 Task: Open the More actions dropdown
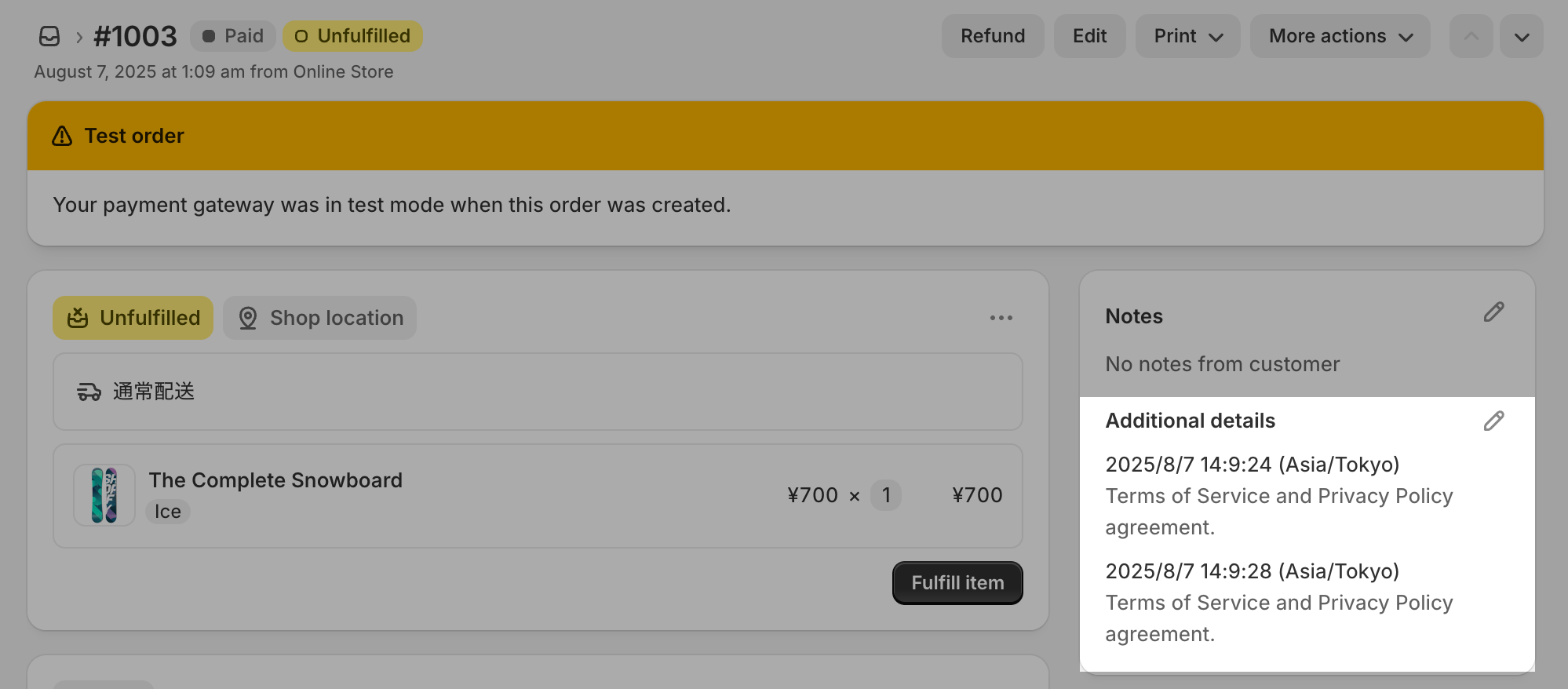(x=1340, y=36)
